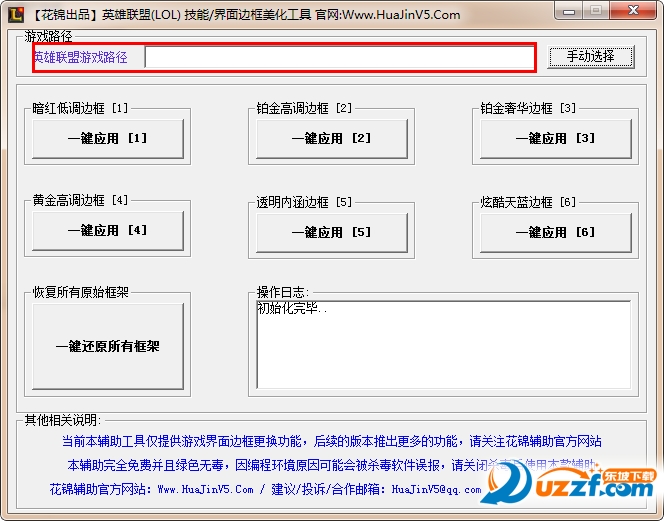Apply sky blue border 一键应用 [6]
Screen dimensions: 664x521
point(556,233)
